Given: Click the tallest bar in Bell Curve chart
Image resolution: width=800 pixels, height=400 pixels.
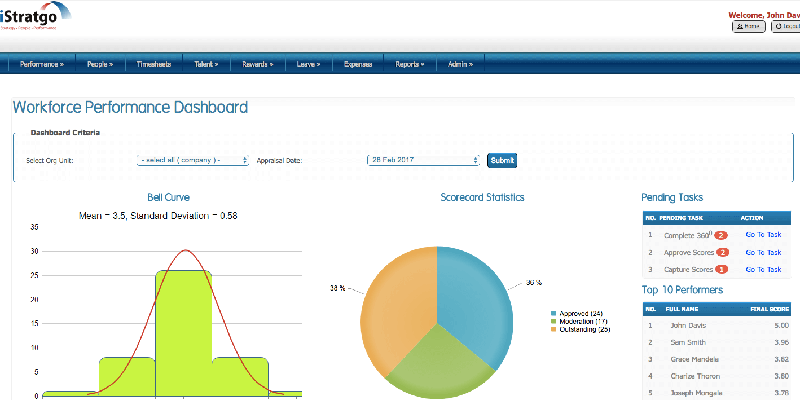Looking at the screenshot, I should pos(183,330).
